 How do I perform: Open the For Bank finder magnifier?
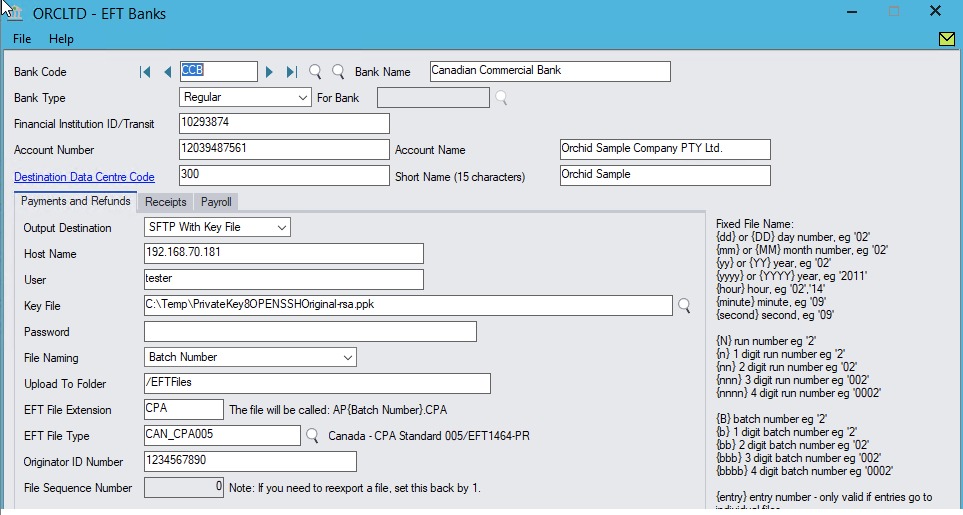501,98
